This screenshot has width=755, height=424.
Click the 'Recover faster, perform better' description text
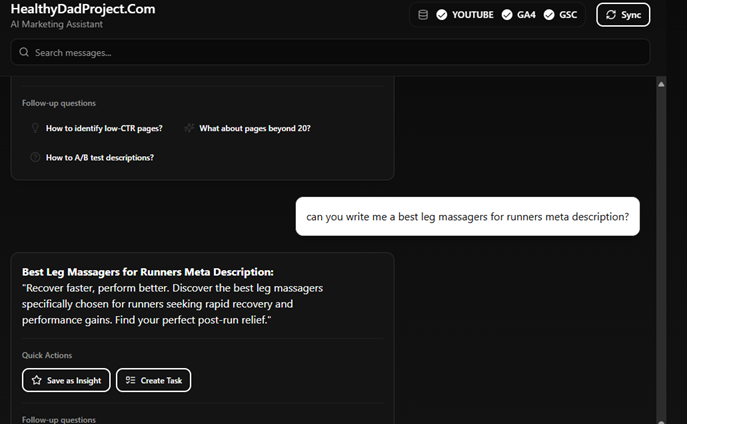pos(172,304)
